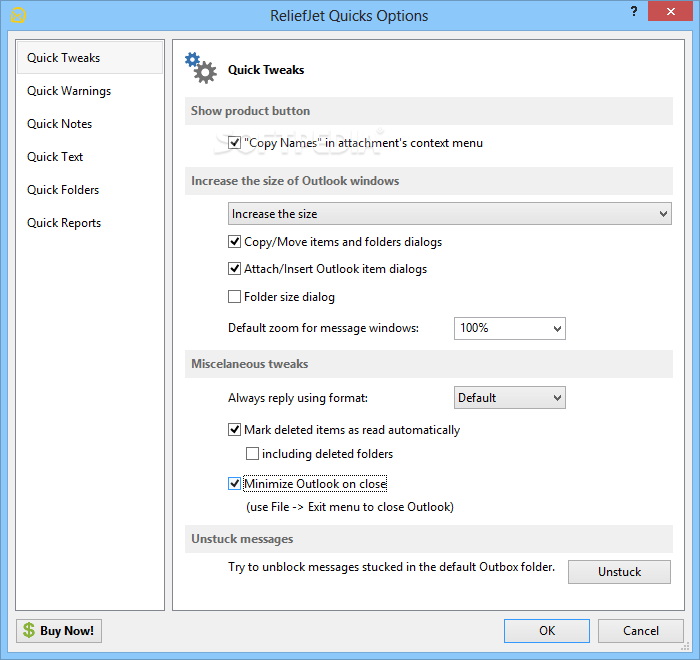Click the resize grip at dialog corner
The width and height of the screenshot is (700, 660).
686,647
